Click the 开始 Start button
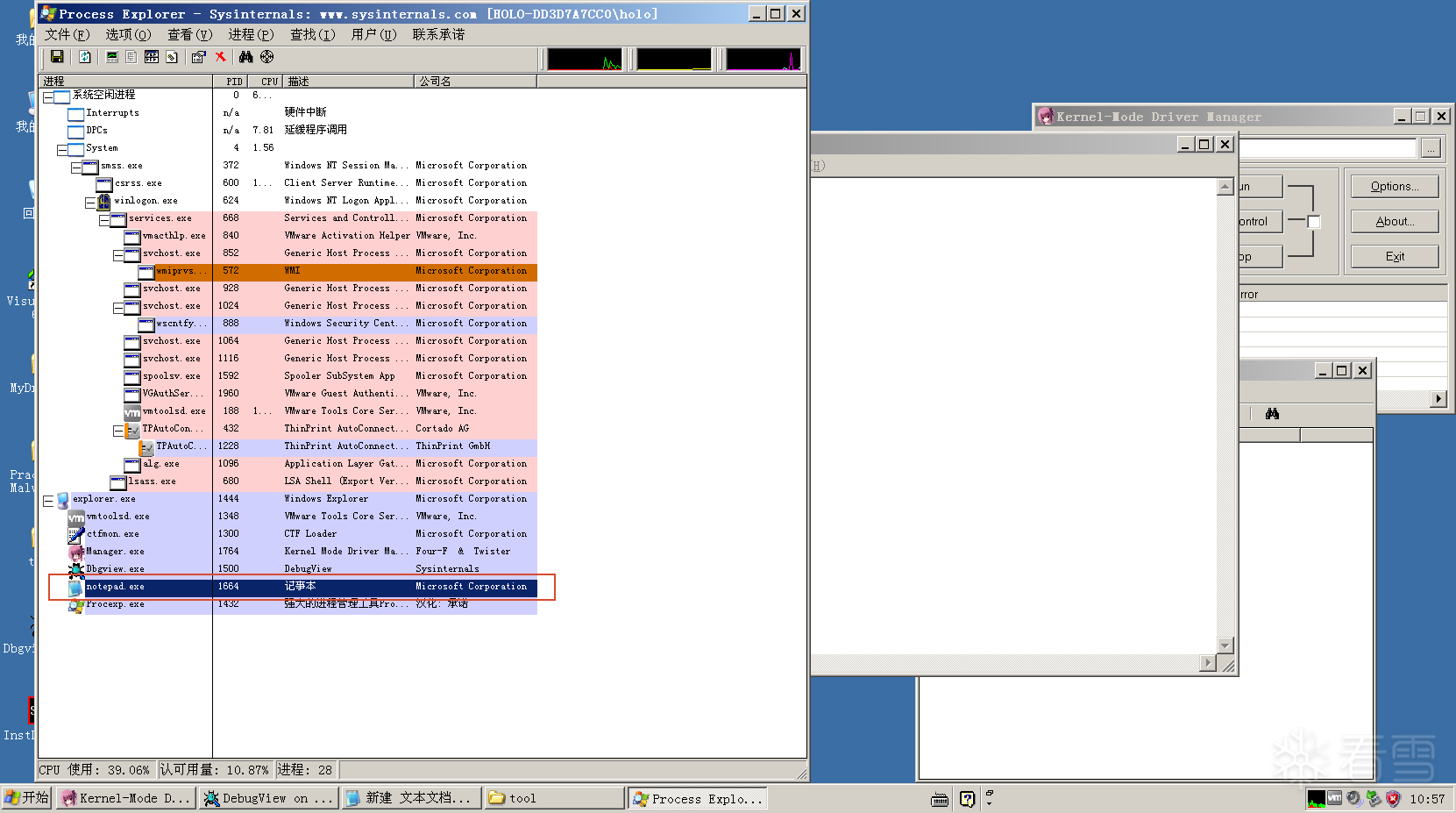 tap(27, 798)
